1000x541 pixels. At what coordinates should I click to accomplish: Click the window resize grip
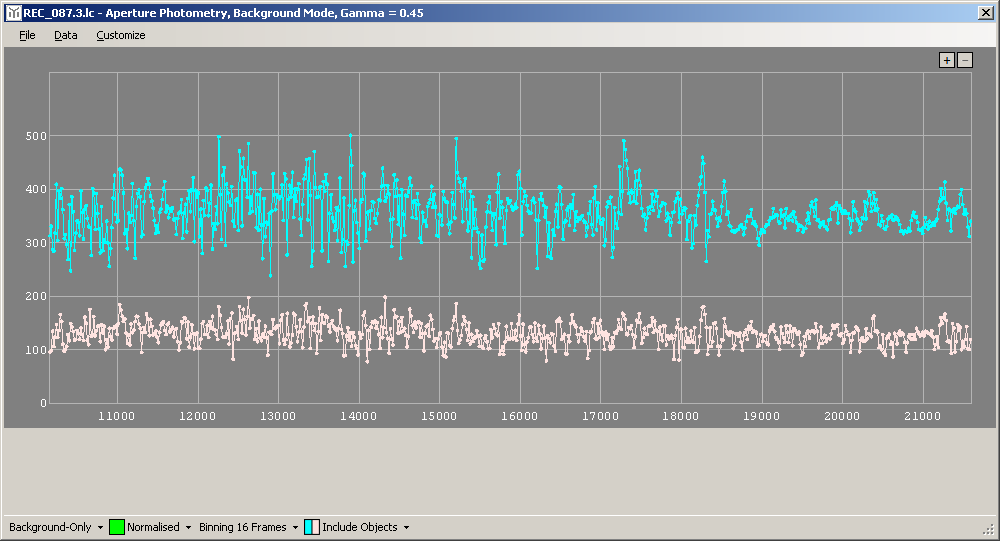(989, 530)
